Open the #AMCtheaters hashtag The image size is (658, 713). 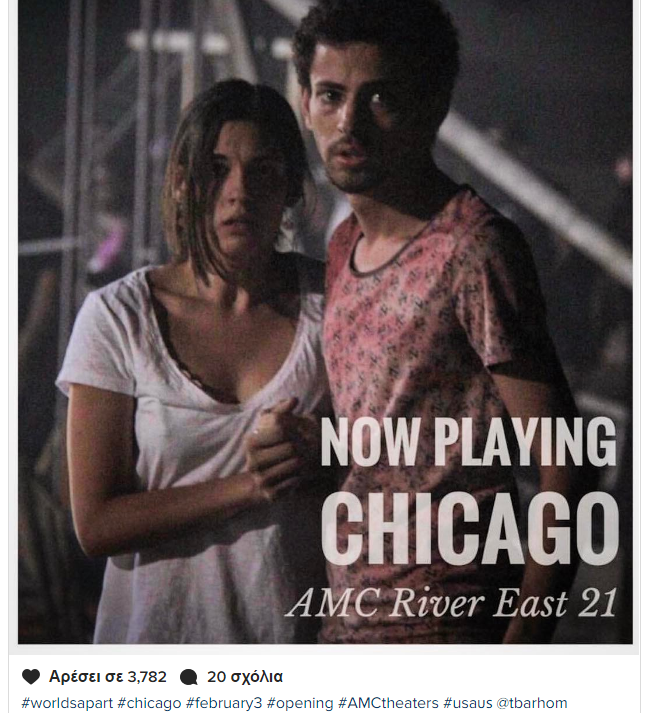coord(388,703)
